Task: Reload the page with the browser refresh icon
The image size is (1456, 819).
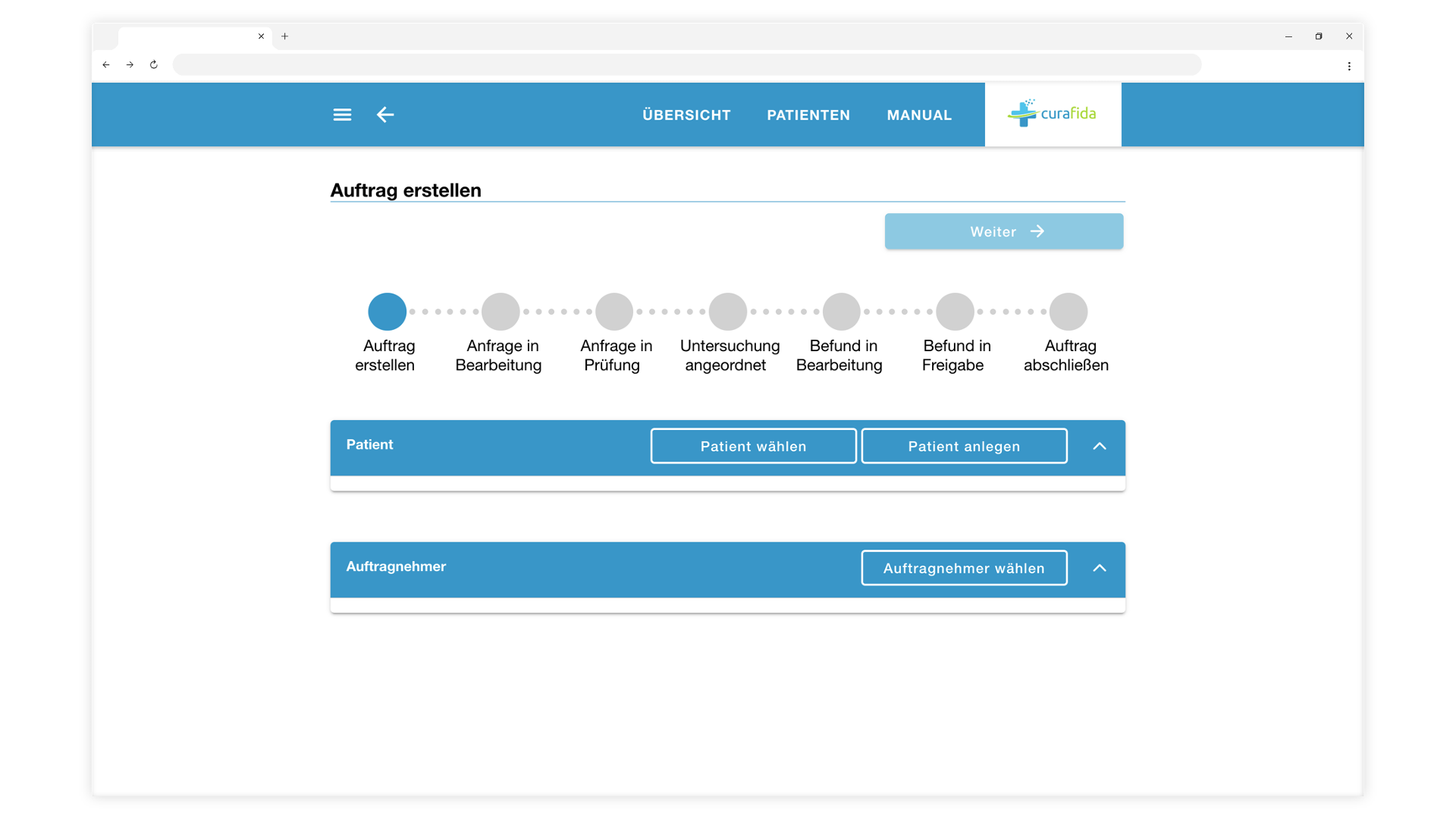Action: pyautogui.click(x=154, y=65)
